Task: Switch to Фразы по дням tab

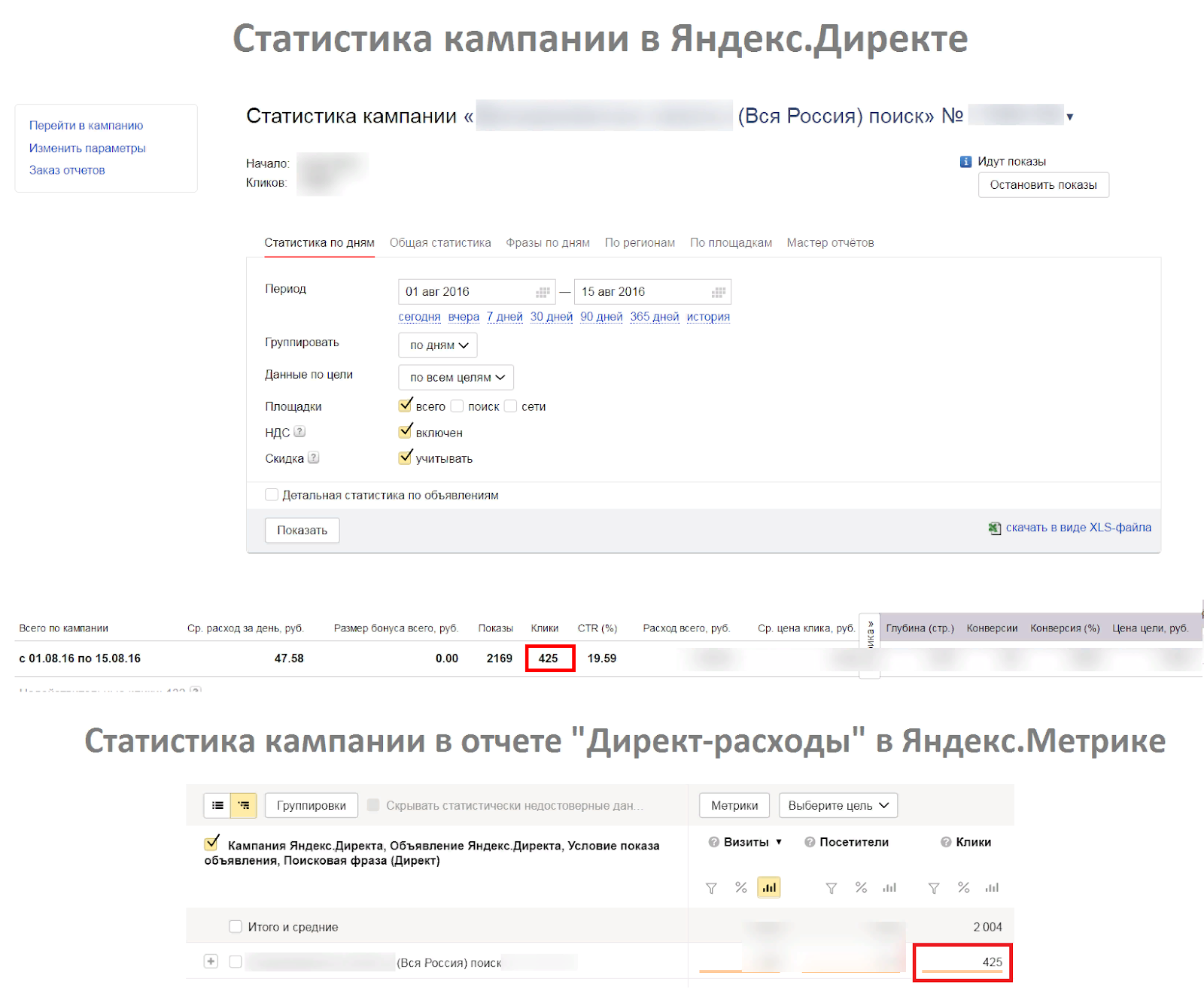Action: click(x=548, y=242)
